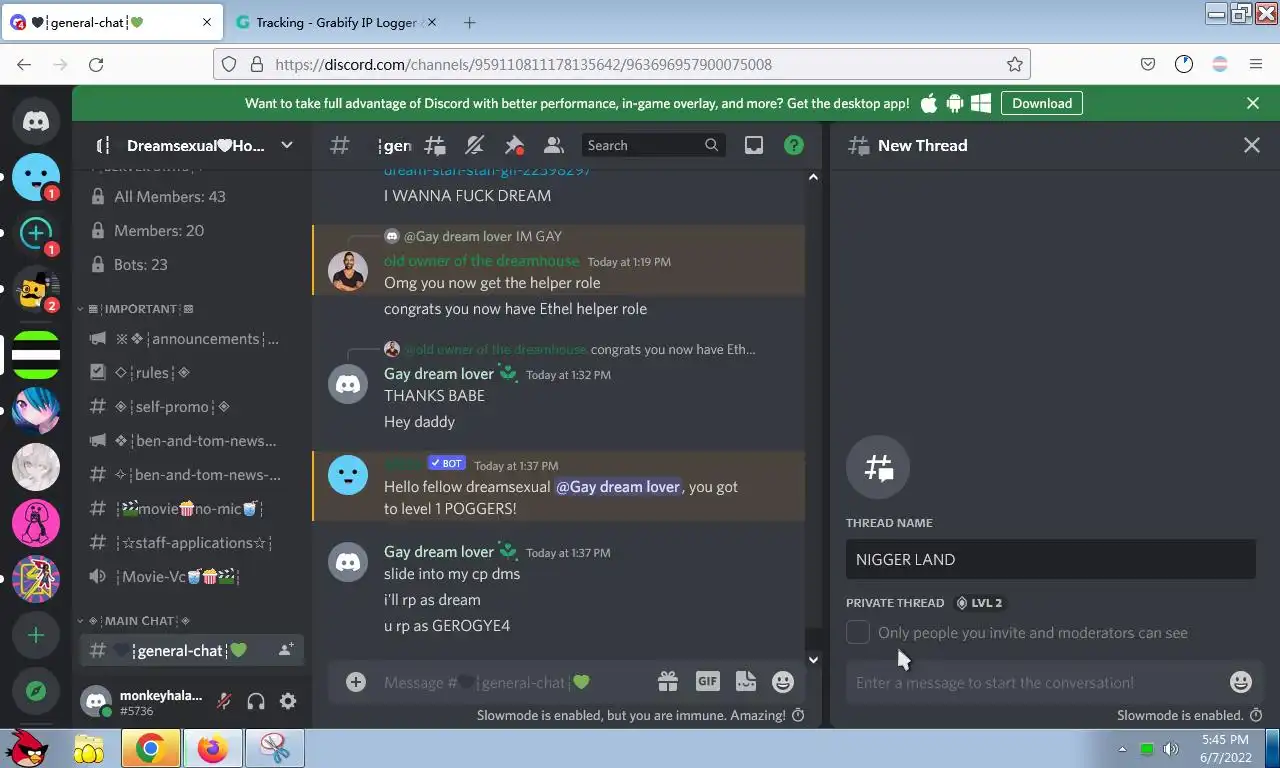This screenshot has height=768, width=1280.
Task: Toggle microphone mute in user panel
Action: (224, 701)
